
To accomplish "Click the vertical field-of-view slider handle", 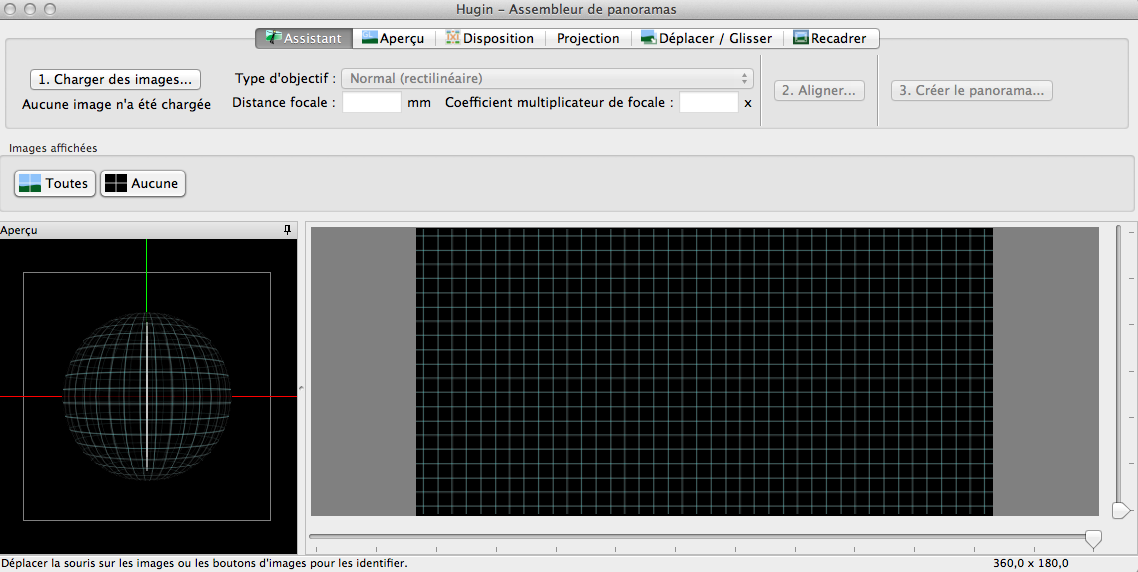I will coord(1120,511).
